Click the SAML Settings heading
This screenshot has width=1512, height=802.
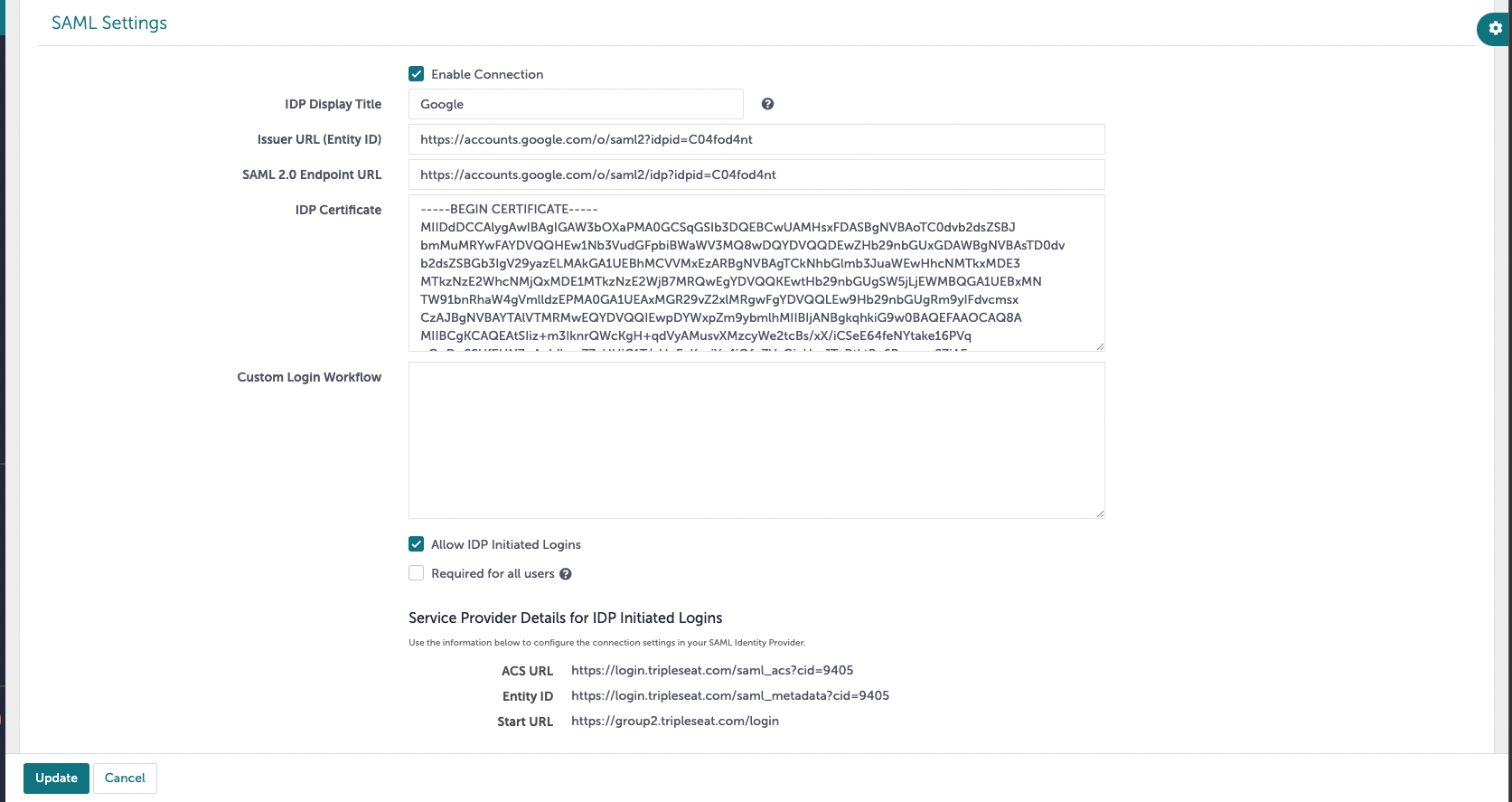click(109, 23)
